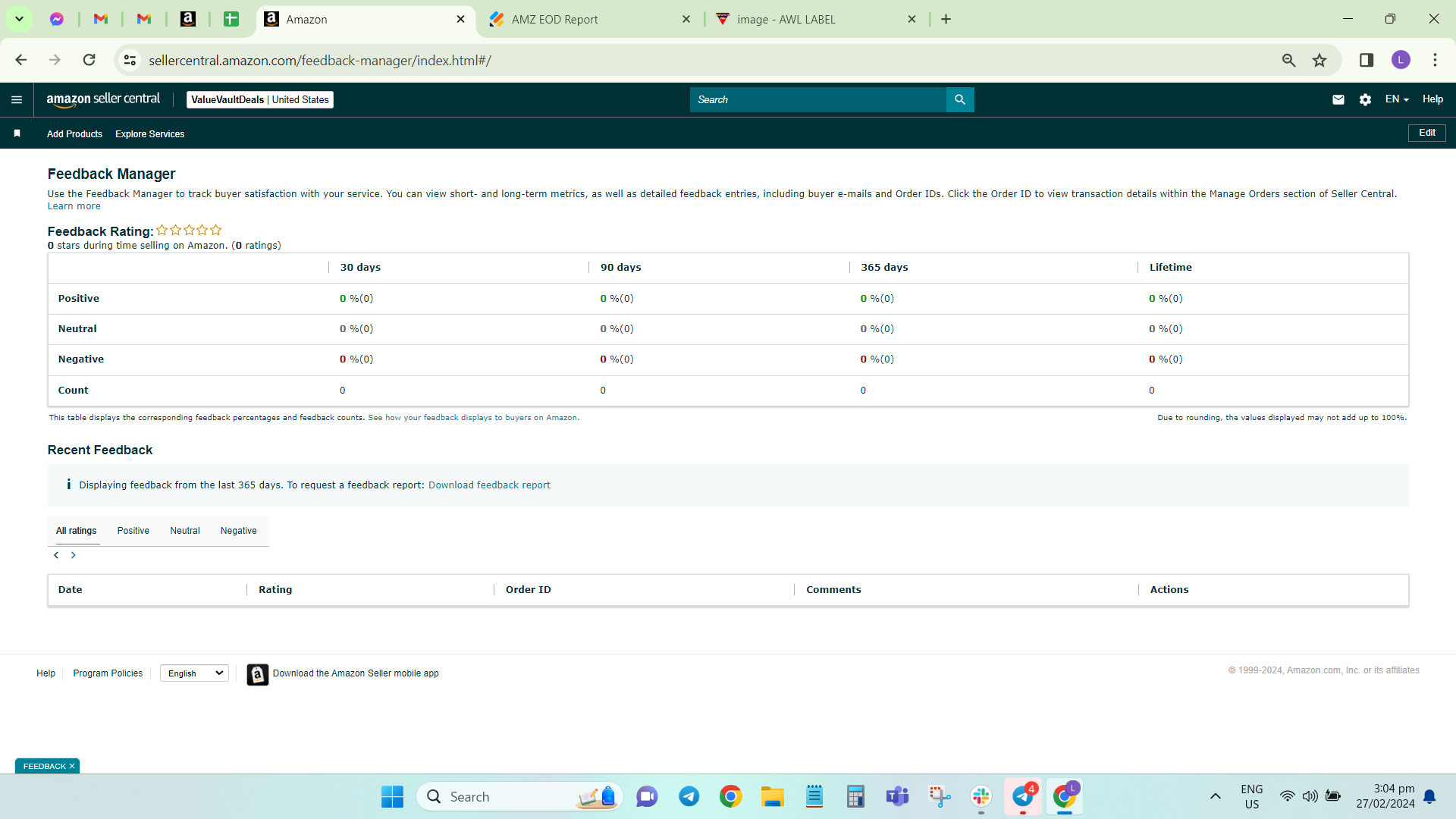This screenshot has height=819, width=1456.
Task: Focus the Seller Central search field
Action: 818,99
